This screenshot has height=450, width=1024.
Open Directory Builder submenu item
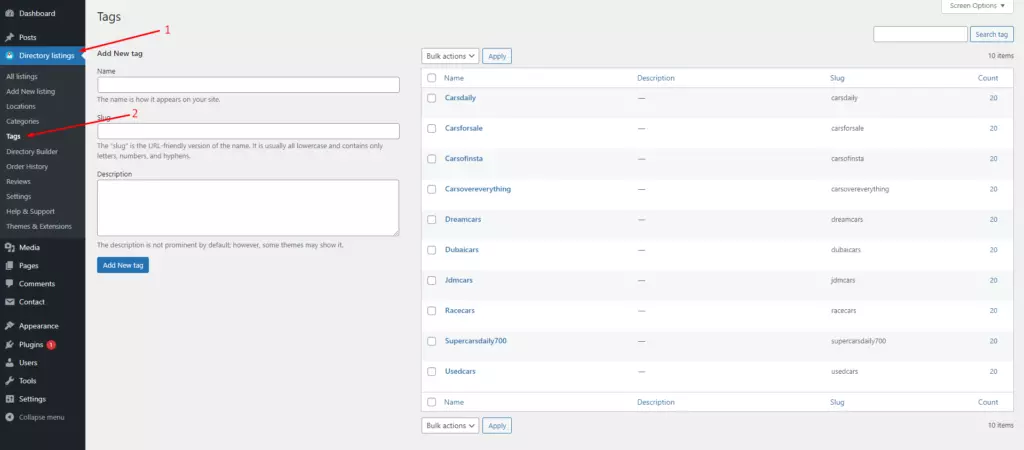[32, 152]
